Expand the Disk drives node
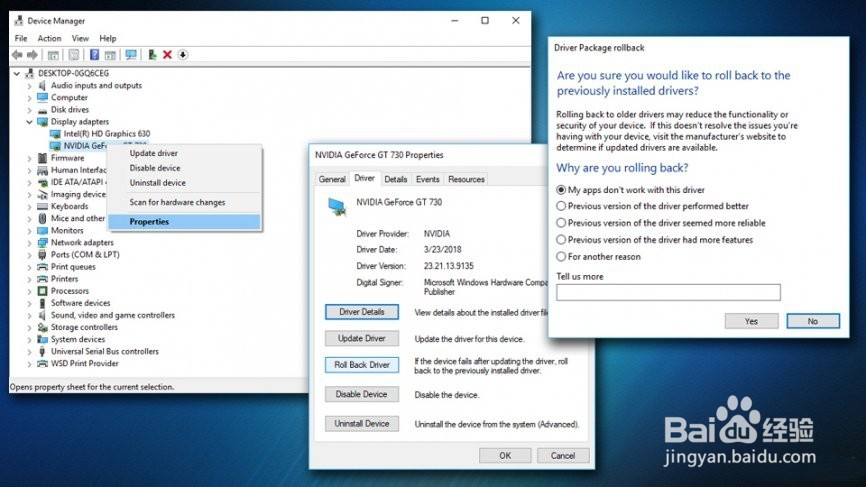The width and height of the screenshot is (866, 487). pyautogui.click(x=29, y=110)
